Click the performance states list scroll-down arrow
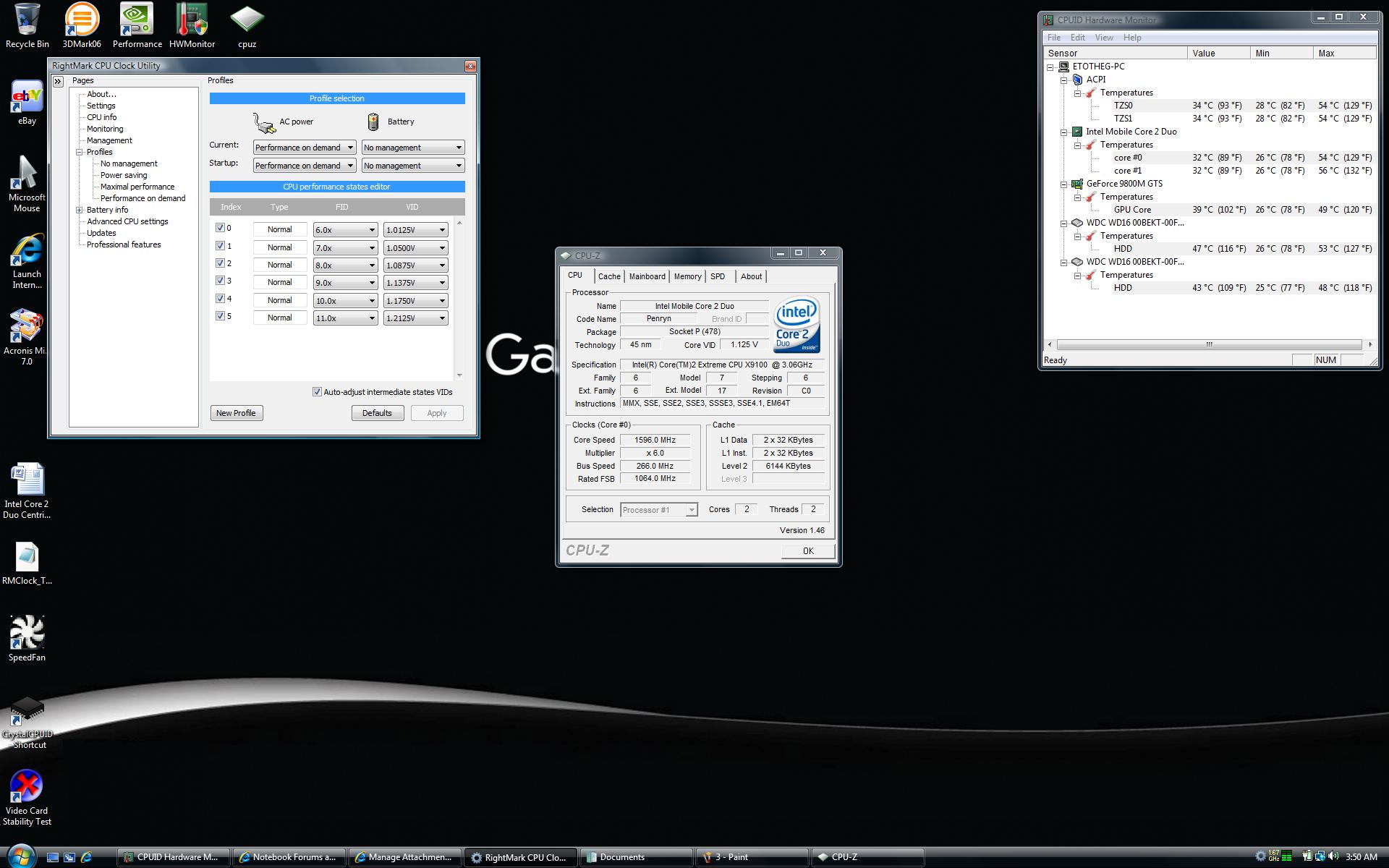The width and height of the screenshot is (1389, 868). pos(459,375)
